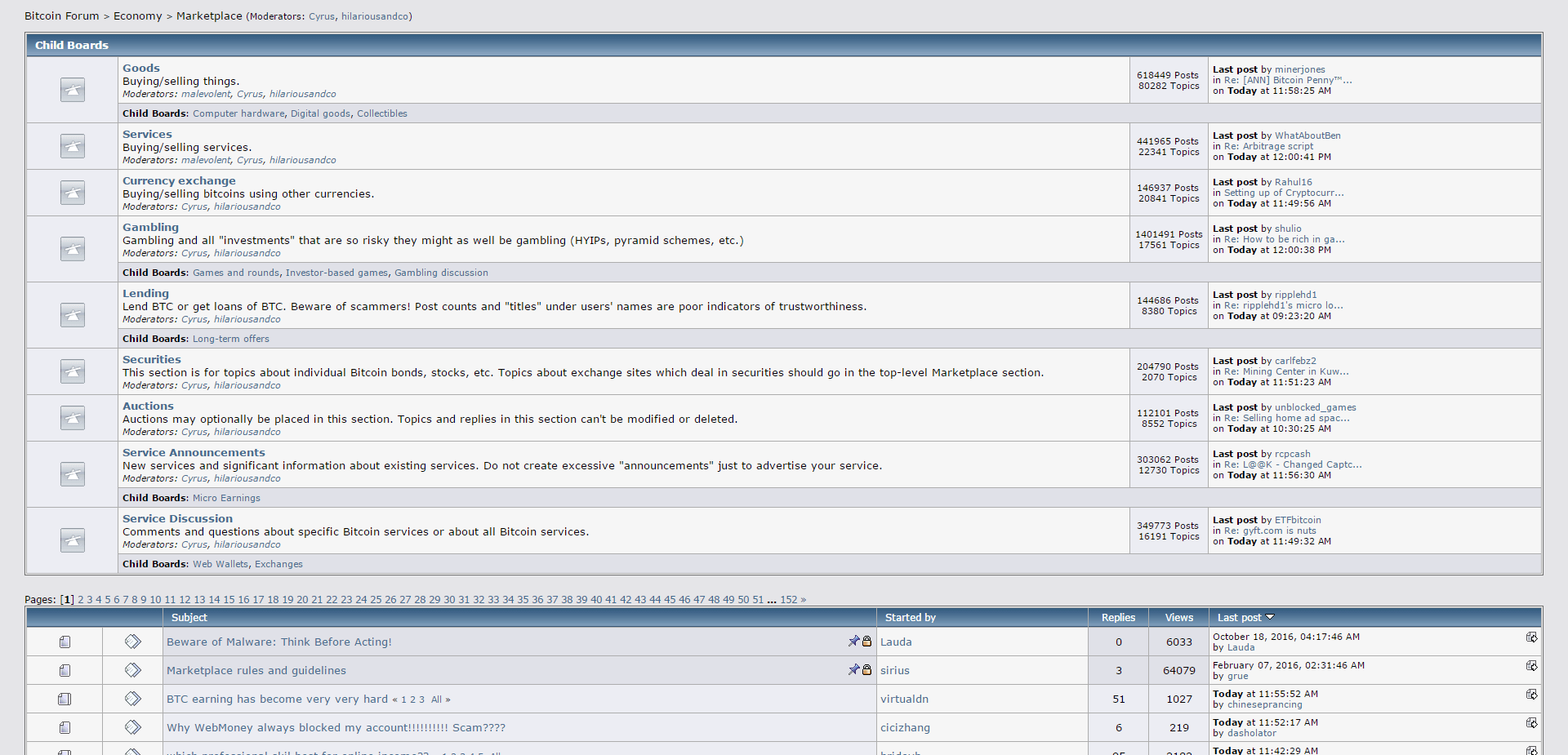Jump to last page 152
The image size is (1568, 755).
point(789,600)
